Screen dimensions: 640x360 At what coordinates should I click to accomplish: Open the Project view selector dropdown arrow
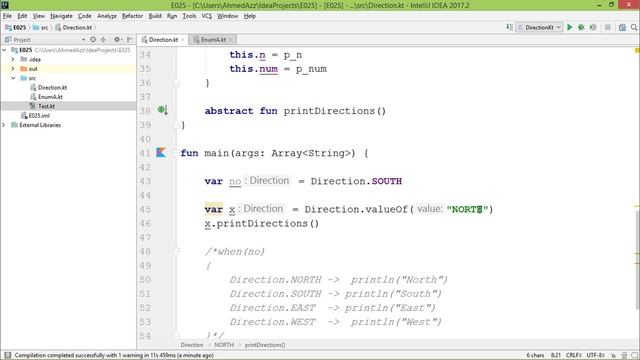click(x=83, y=40)
